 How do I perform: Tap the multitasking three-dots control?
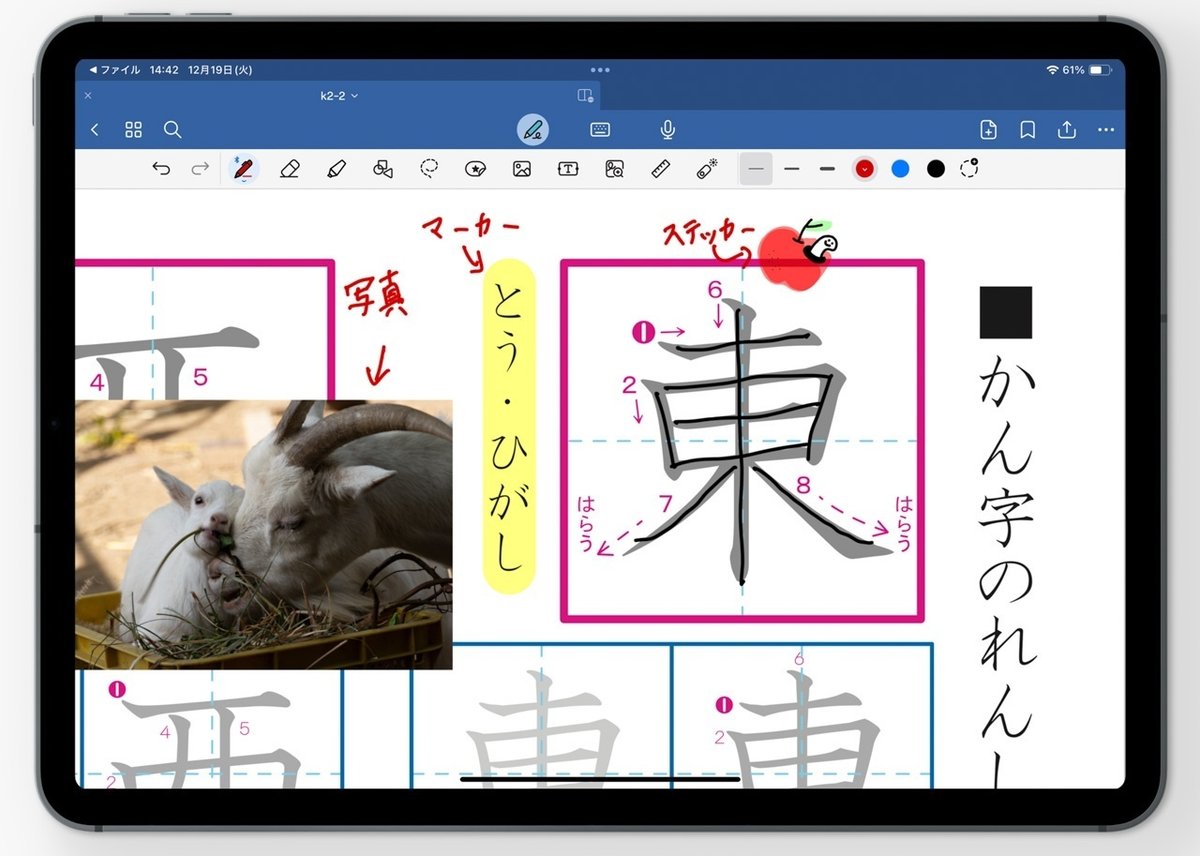pos(600,70)
